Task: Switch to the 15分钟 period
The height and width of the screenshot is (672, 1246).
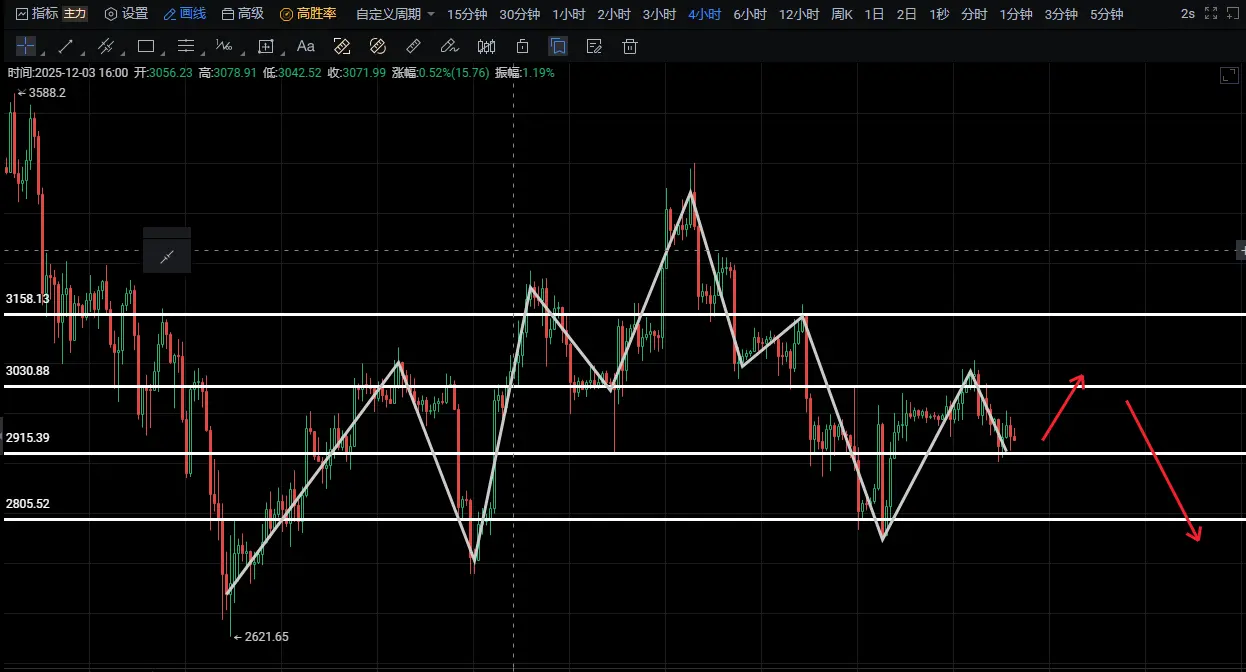Action: tap(467, 14)
